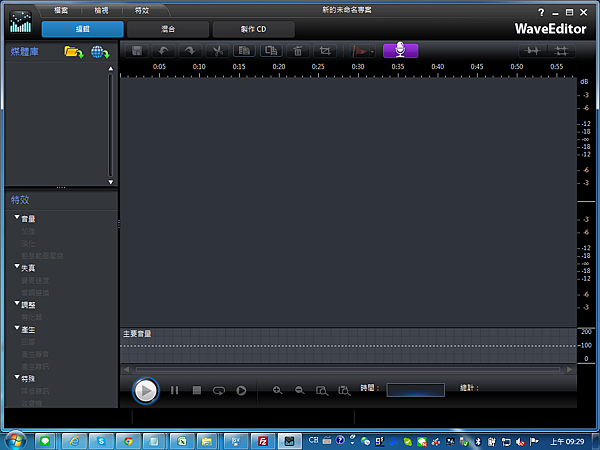Add a marker with the red flag icon

click(359, 51)
